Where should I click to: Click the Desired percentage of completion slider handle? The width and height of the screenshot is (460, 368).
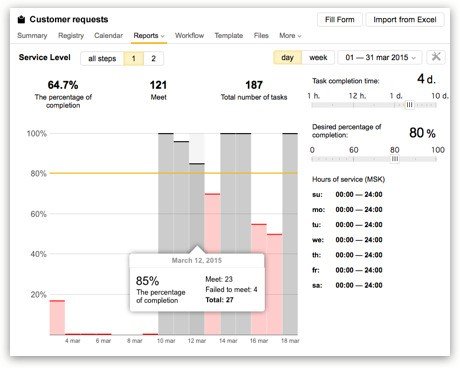coord(395,159)
